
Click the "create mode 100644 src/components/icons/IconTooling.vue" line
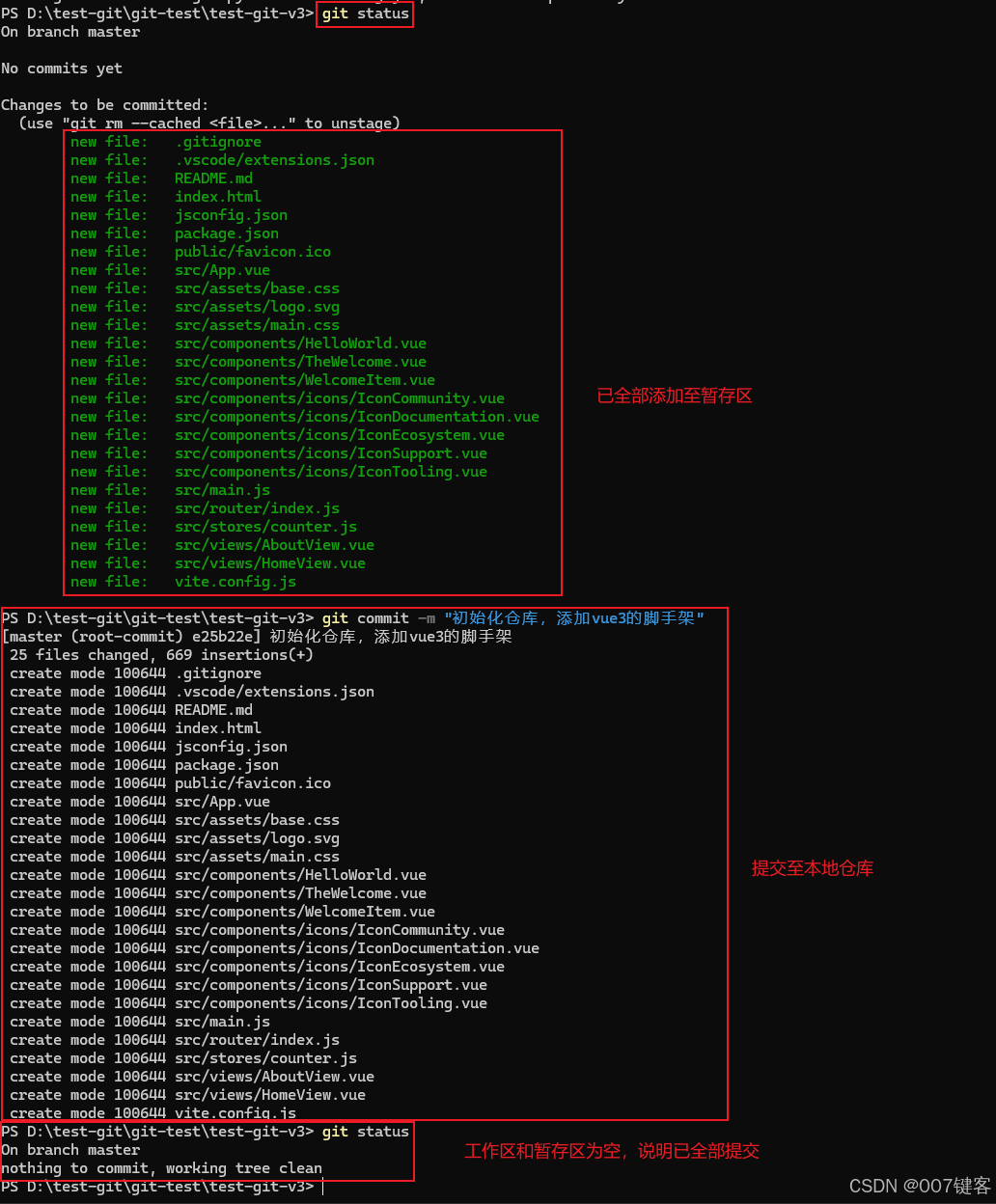coord(248,1003)
